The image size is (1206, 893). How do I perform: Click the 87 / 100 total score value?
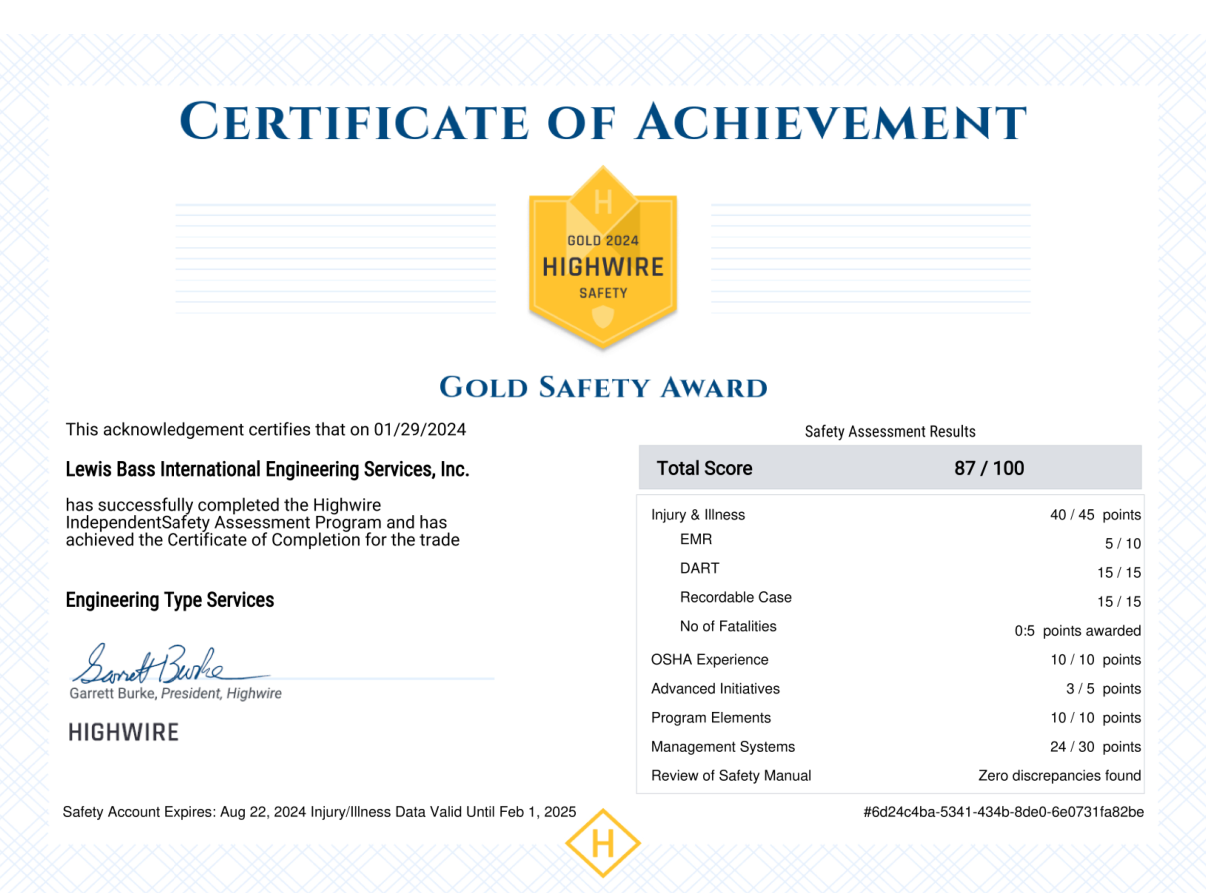(989, 468)
